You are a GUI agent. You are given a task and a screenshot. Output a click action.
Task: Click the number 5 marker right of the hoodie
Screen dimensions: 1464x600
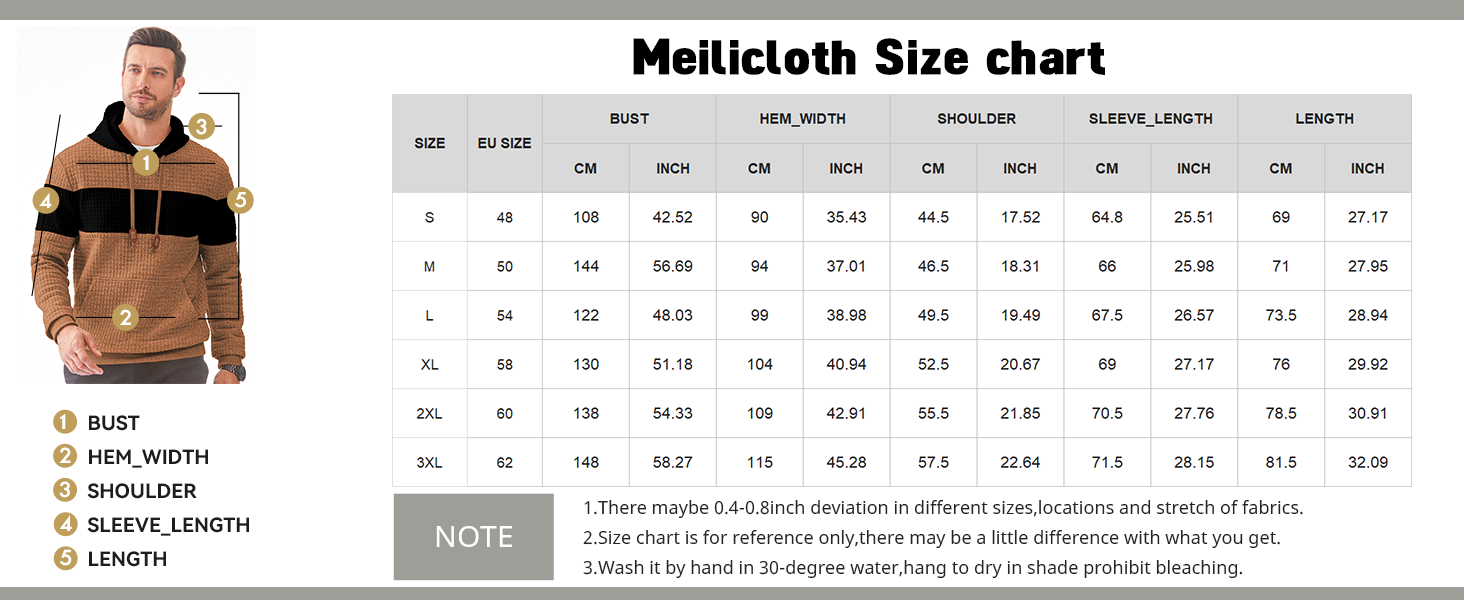(240, 200)
